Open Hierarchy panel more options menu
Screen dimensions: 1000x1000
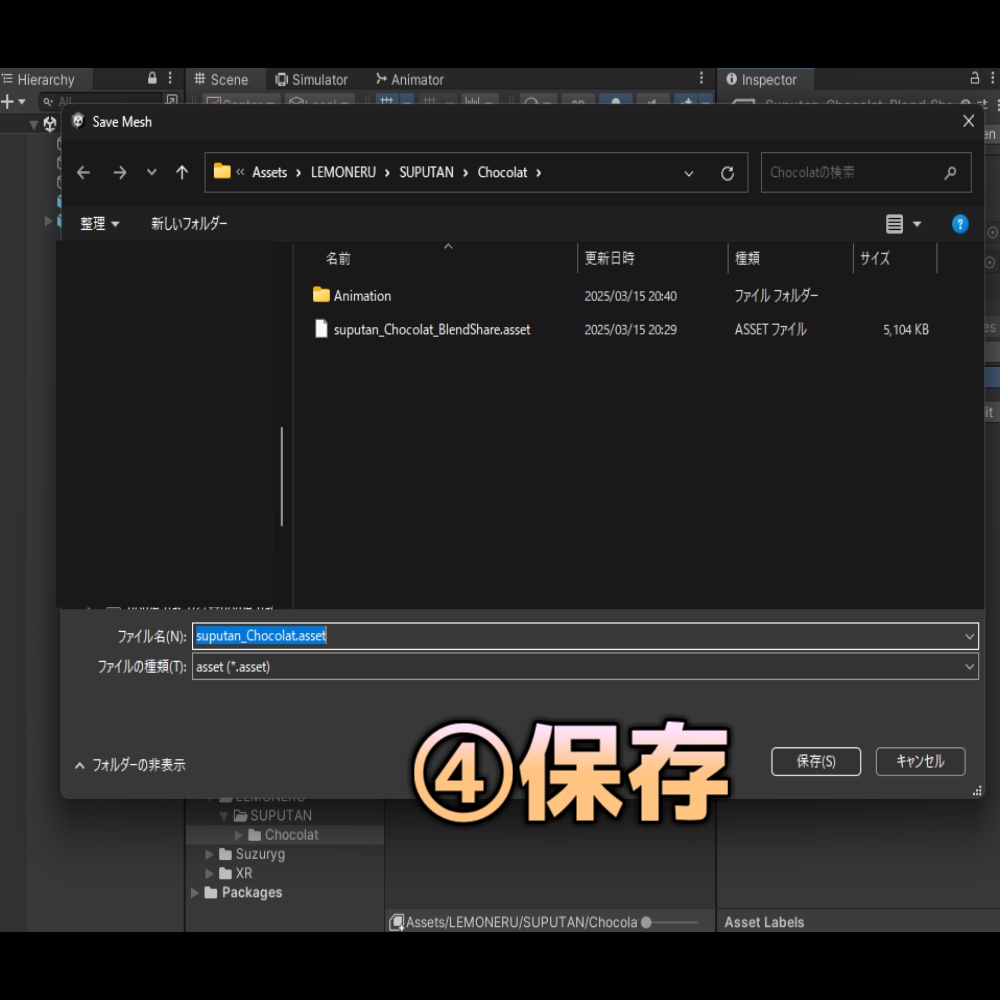pyautogui.click(x=170, y=78)
